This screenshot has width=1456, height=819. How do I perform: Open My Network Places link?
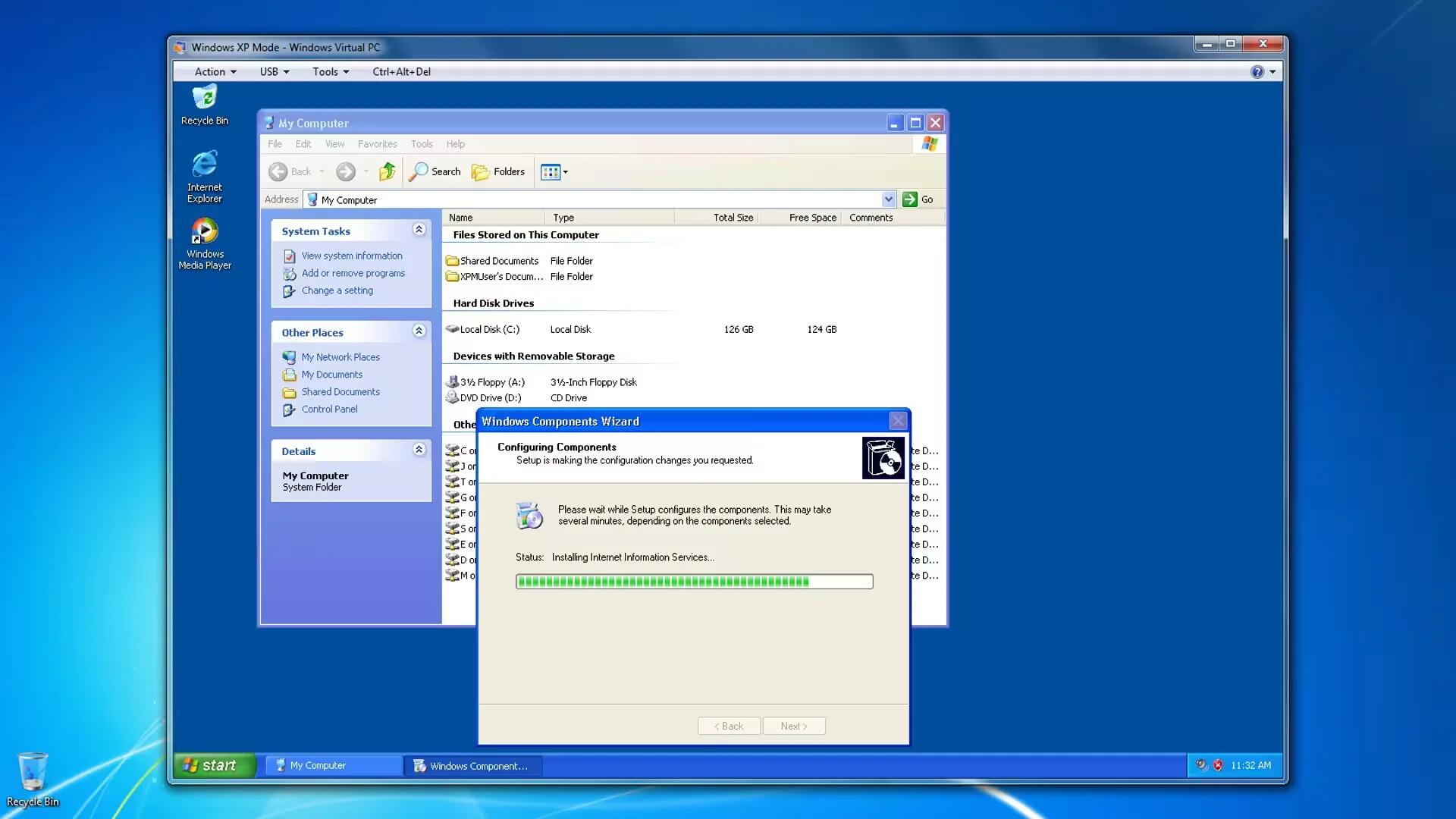[340, 357]
